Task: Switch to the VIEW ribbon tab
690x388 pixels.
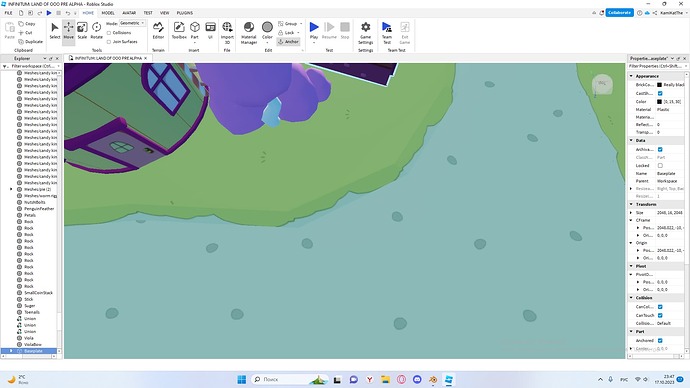Action: (x=165, y=13)
